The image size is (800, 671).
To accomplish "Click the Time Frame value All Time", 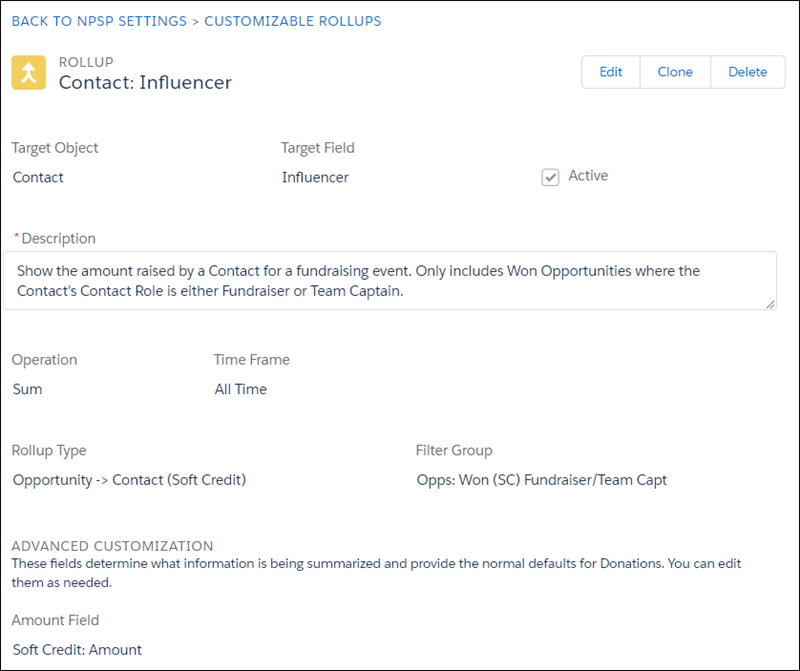I will coord(241,389).
